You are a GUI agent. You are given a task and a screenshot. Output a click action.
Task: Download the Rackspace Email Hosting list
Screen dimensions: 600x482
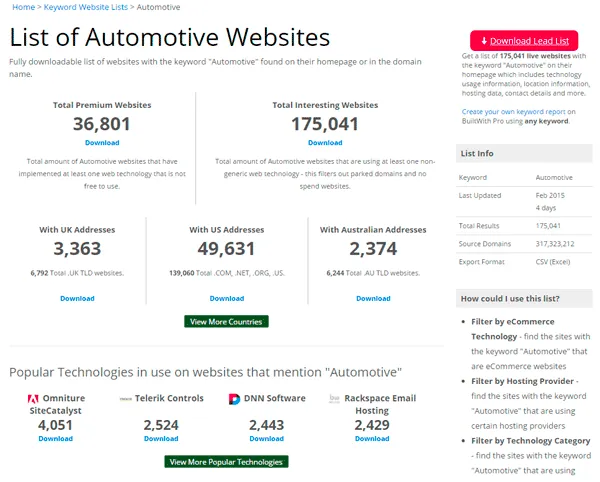click(x=372, y=438)
